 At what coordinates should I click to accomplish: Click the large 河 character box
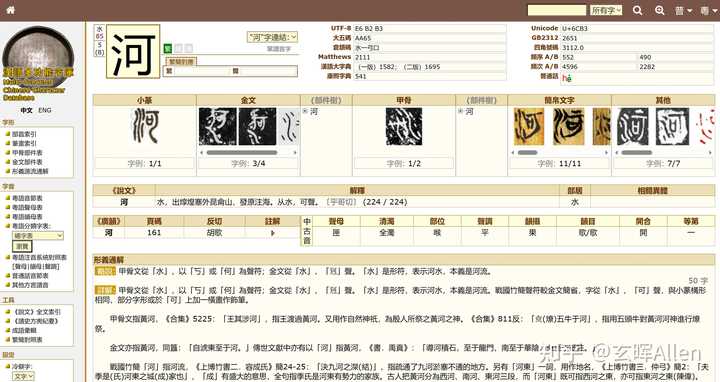coord(133,51)
